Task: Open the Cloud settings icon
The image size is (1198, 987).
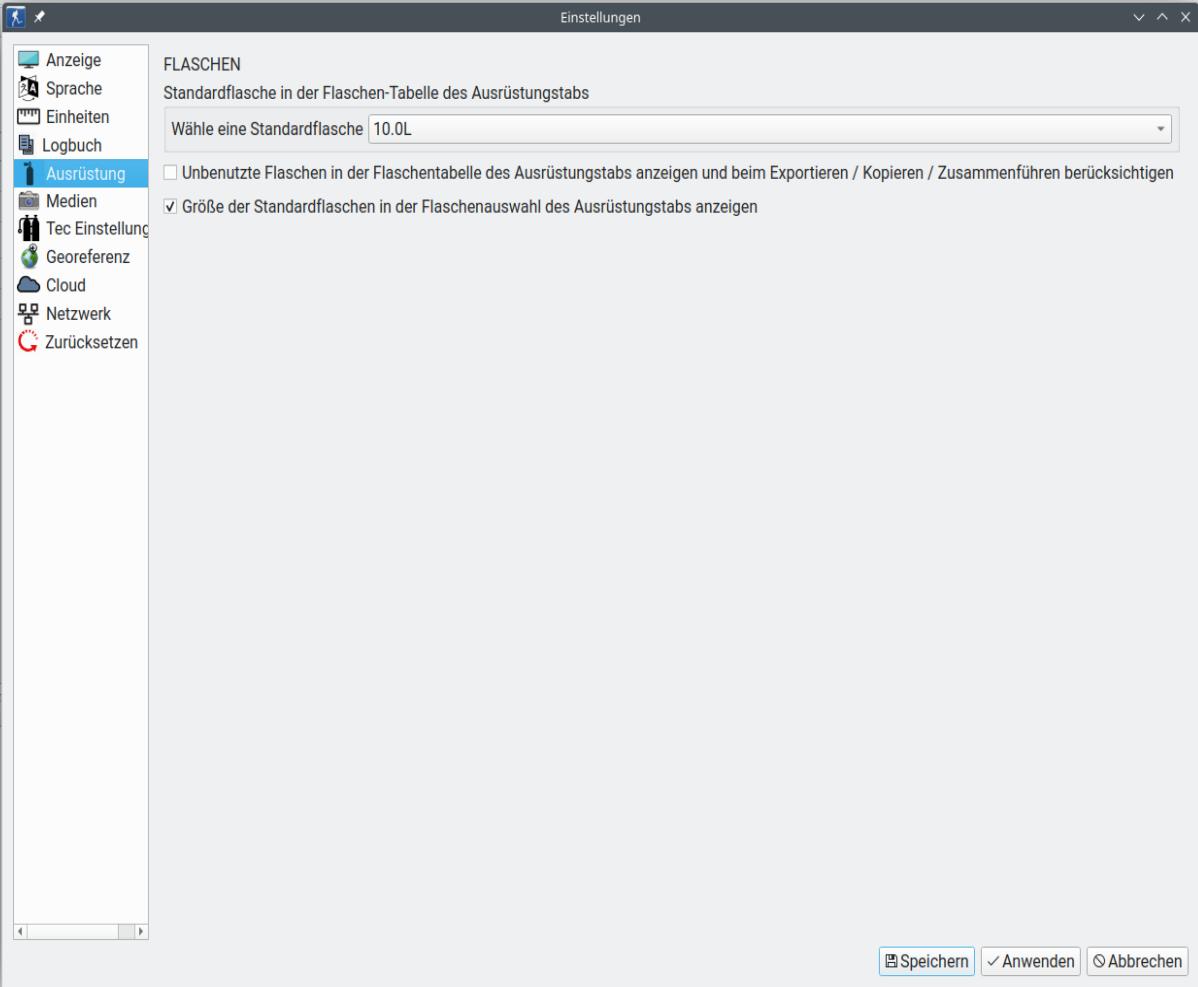Action: click(x=29, y=285)
